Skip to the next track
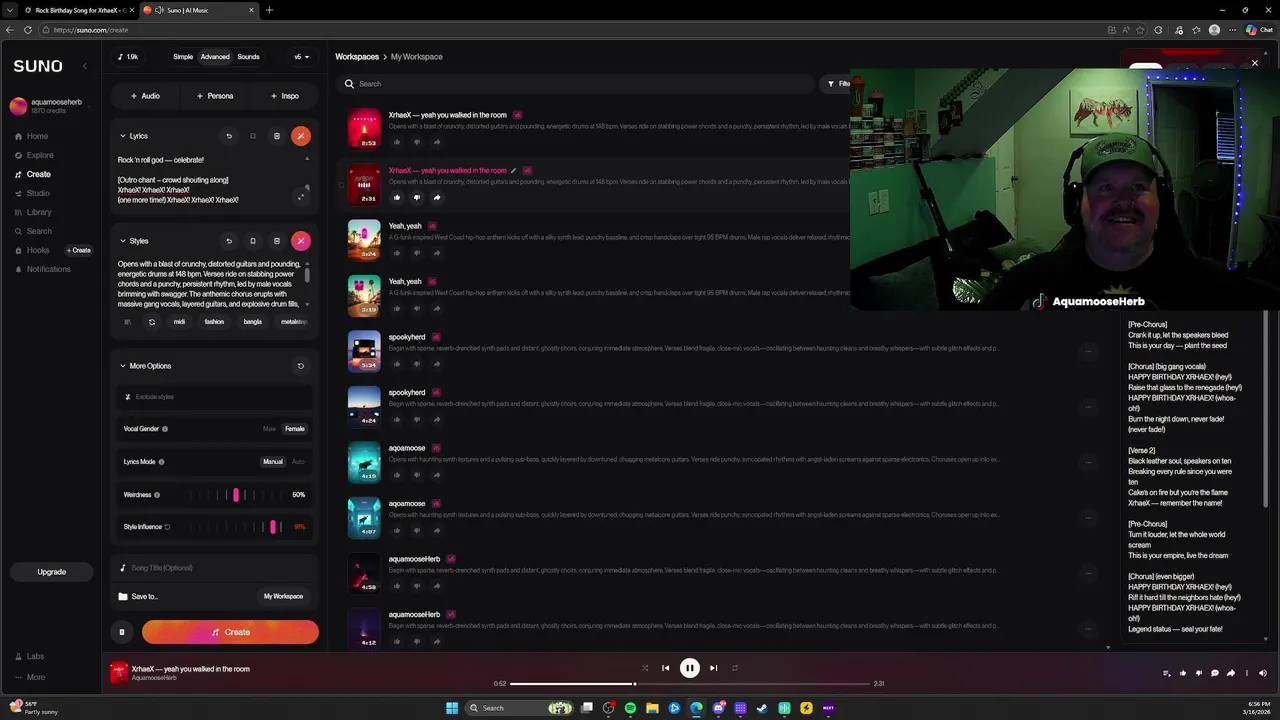This screenshot has width=1280, height=720. (713, 668)
